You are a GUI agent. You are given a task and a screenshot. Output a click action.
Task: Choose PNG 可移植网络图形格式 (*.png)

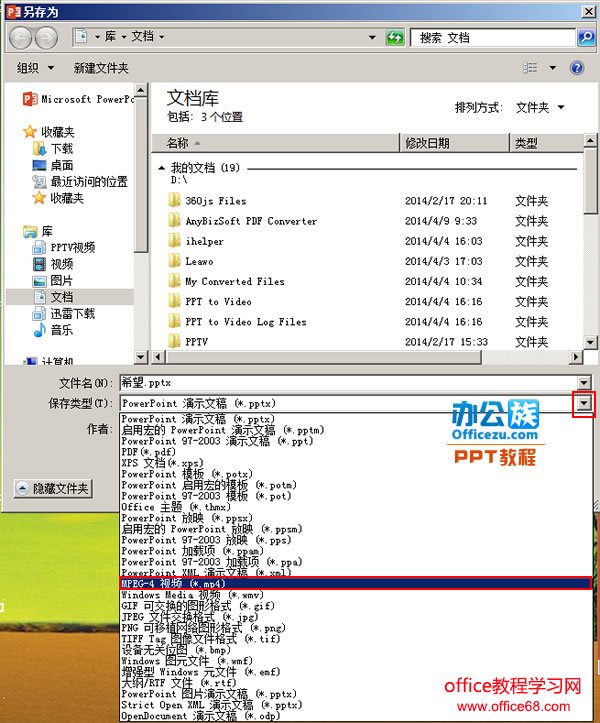coord(356,628)
